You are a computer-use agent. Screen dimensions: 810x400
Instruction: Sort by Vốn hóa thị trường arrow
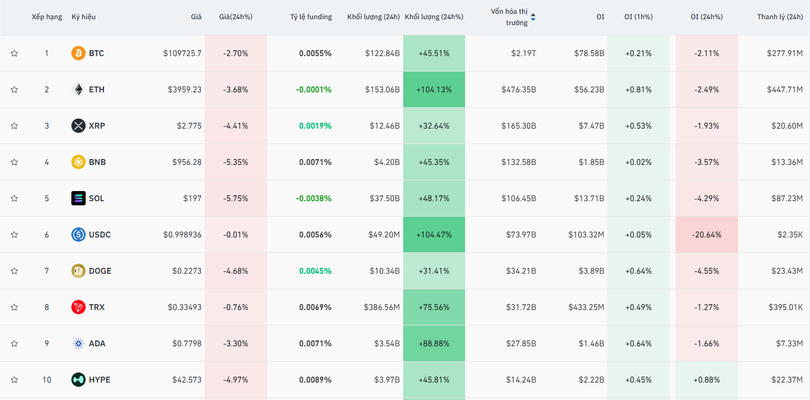533,17
